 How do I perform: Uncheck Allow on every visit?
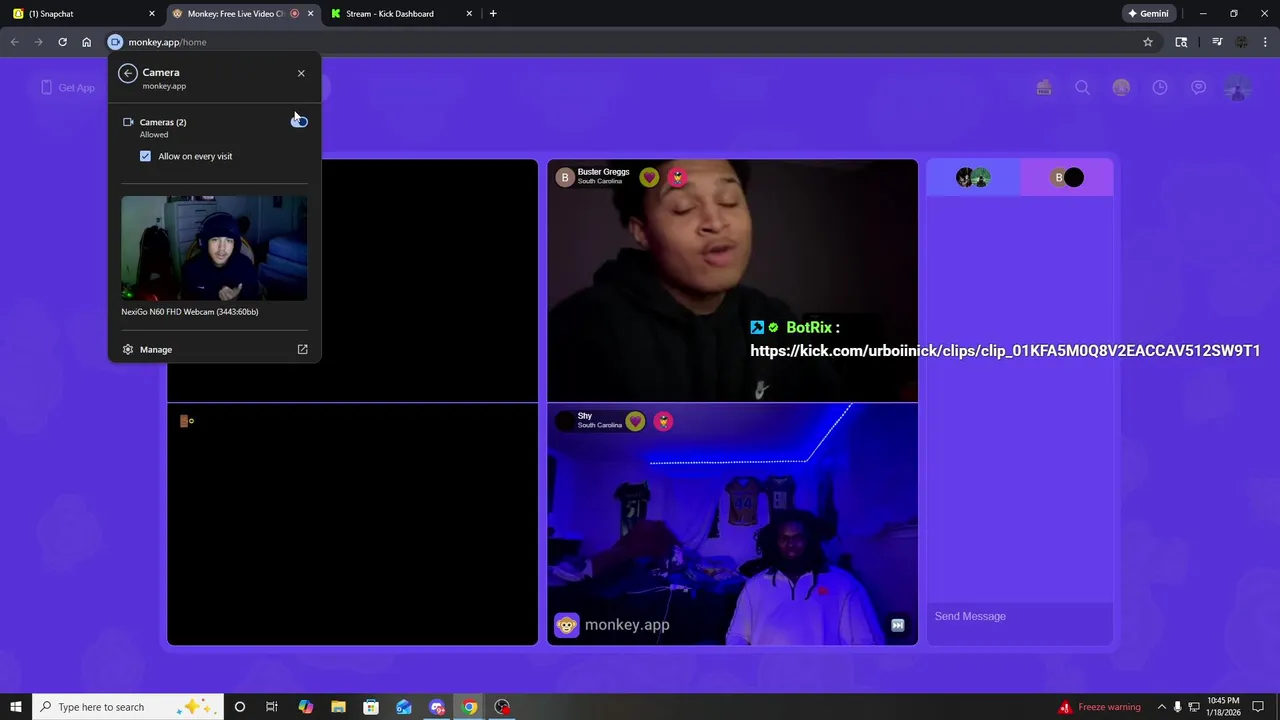tap(146, 156)
